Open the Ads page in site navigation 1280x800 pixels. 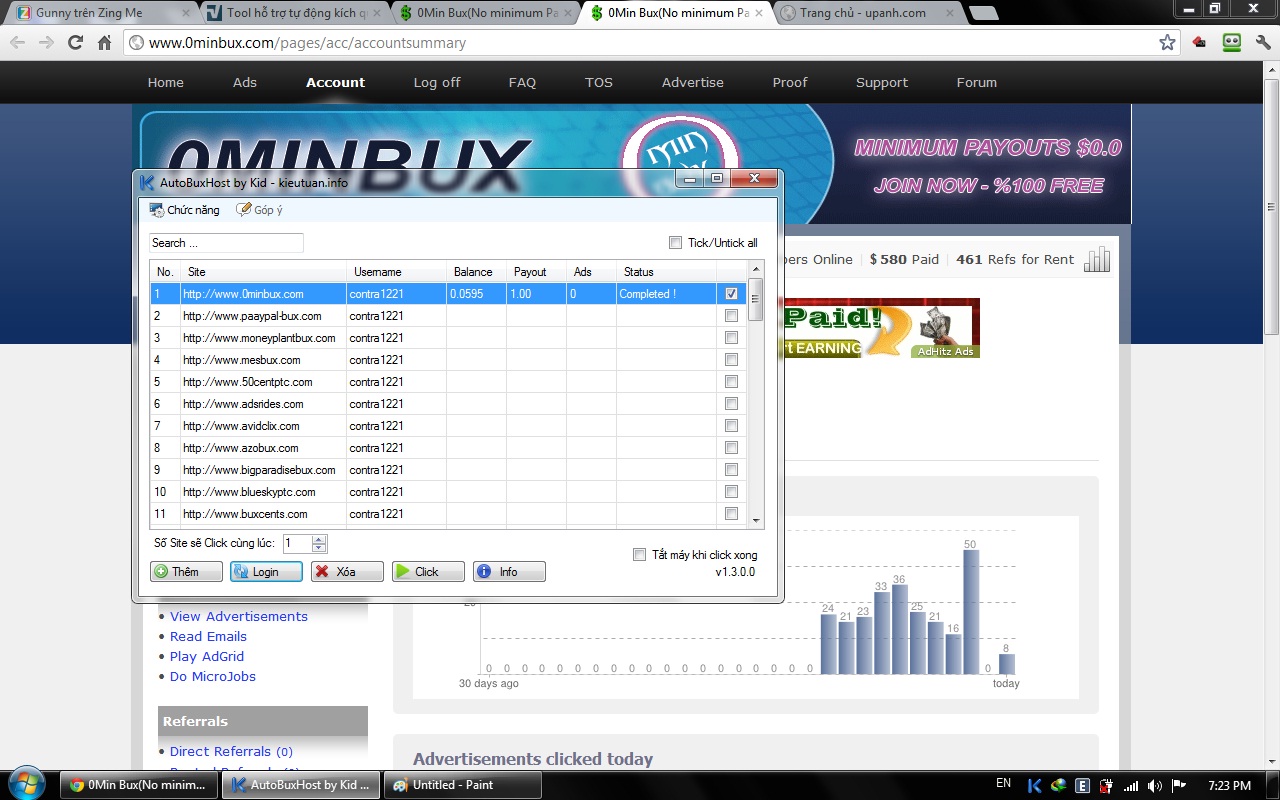coord(245,83)
